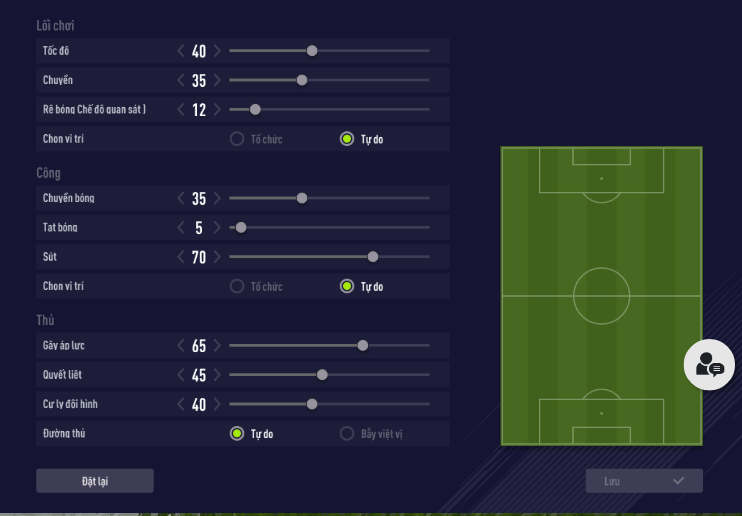
Task: Increase Sút value with right arrow
Action: pyautogui.click(x=217, y=257)
